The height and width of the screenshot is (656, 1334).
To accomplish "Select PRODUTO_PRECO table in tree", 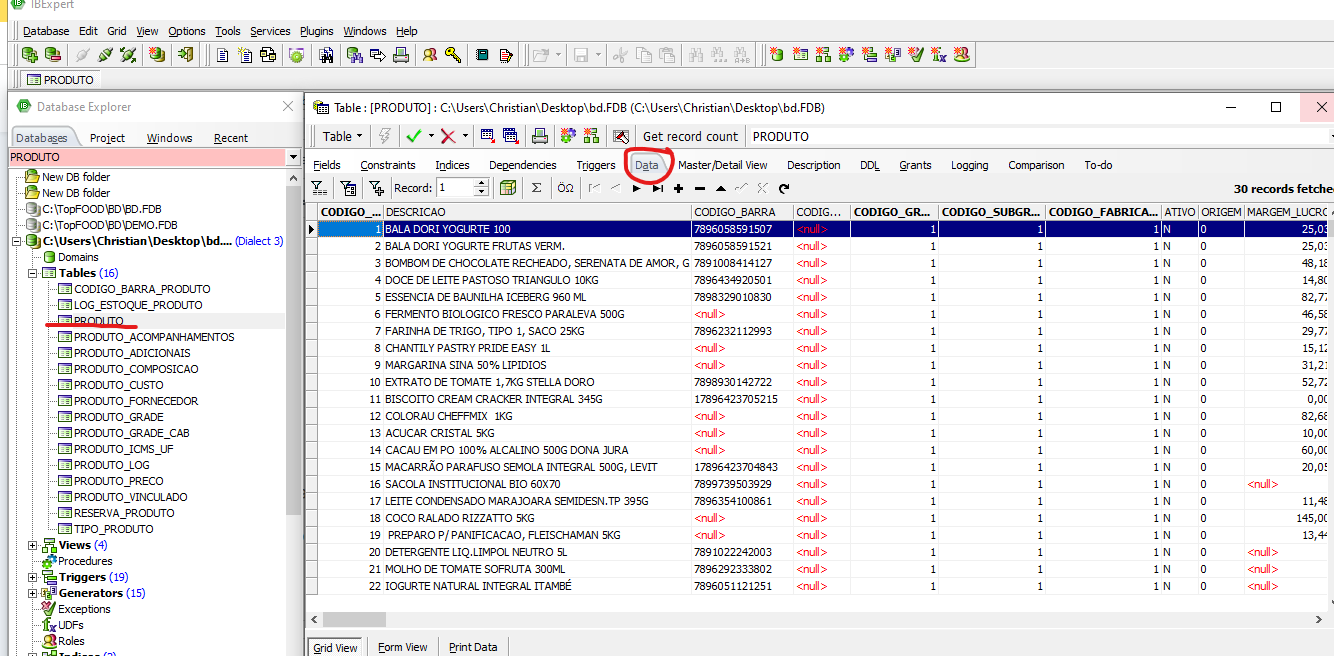I will [118, 481].
